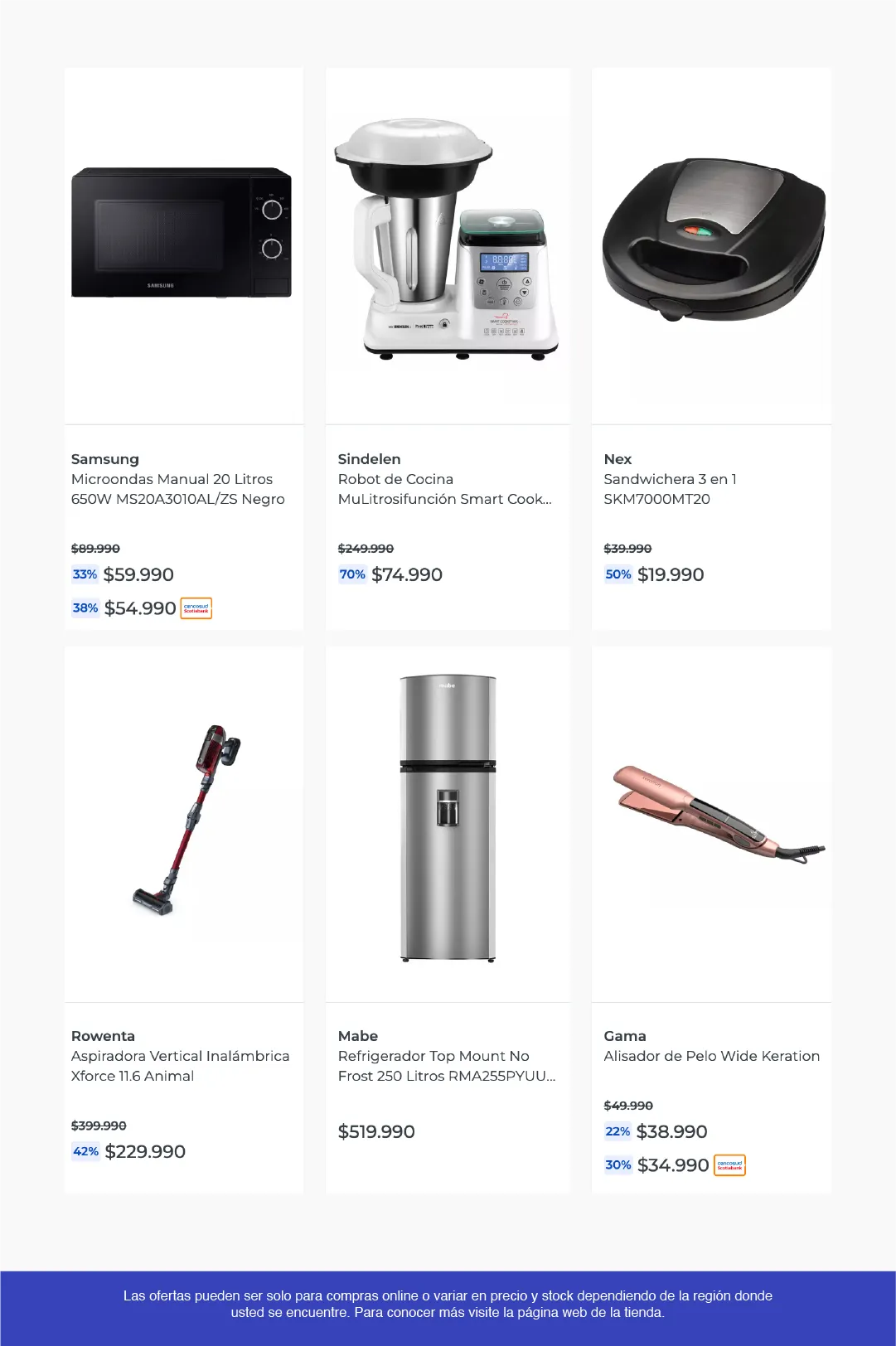Open the Rowenta vacuum cleaner image

point(187,820)
